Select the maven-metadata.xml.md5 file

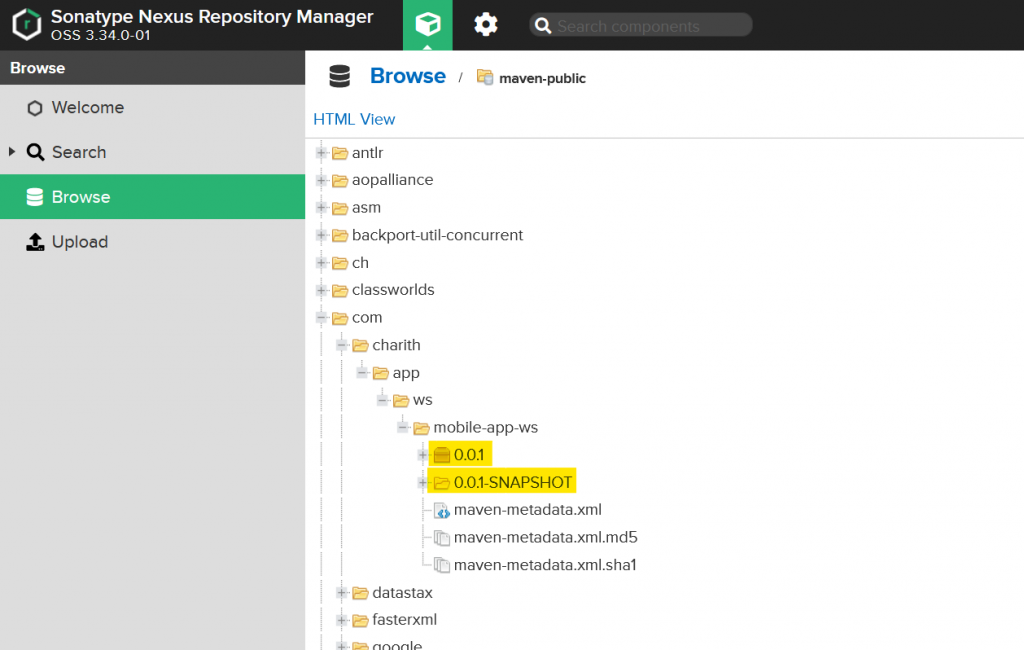pyautogui.click(x=546, y=538)
